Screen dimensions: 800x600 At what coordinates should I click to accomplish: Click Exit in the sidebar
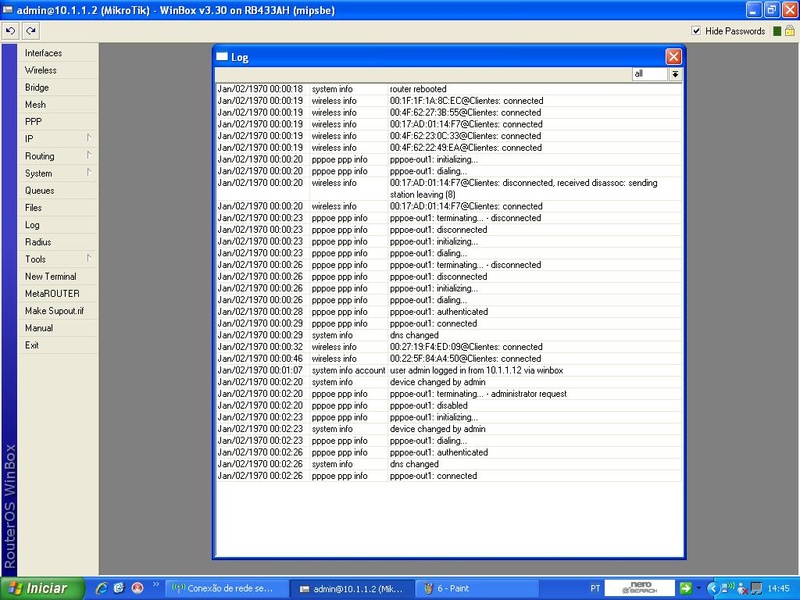click(x=57, y=345)
